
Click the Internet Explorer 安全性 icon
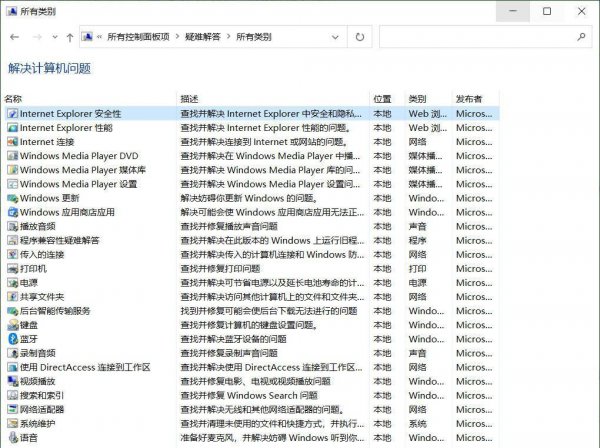(x=13, y=114)
